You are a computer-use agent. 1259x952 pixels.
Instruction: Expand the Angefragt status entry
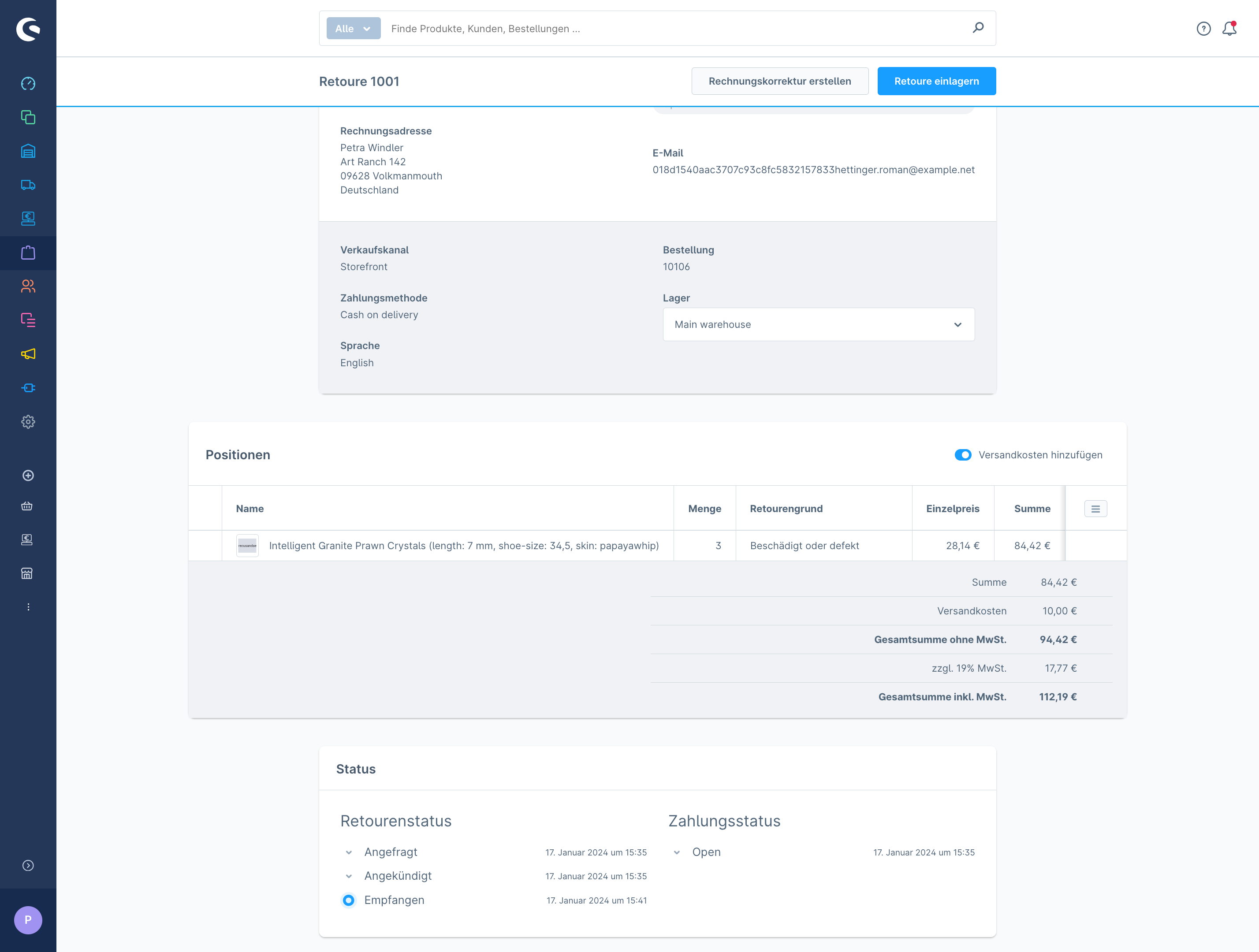click(x=349, y=852)
